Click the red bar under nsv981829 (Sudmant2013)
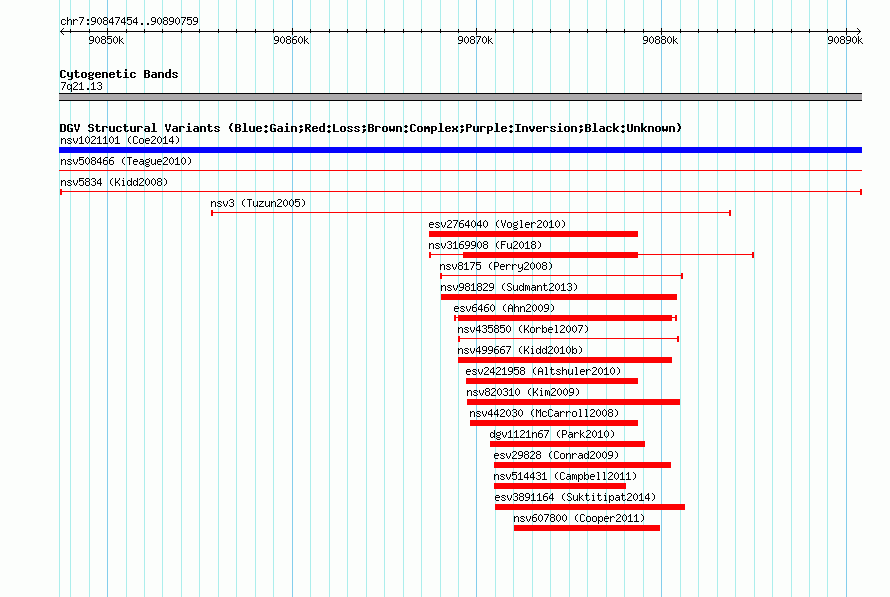The width and height of the screenshot is (890, 597). (559, 297)
